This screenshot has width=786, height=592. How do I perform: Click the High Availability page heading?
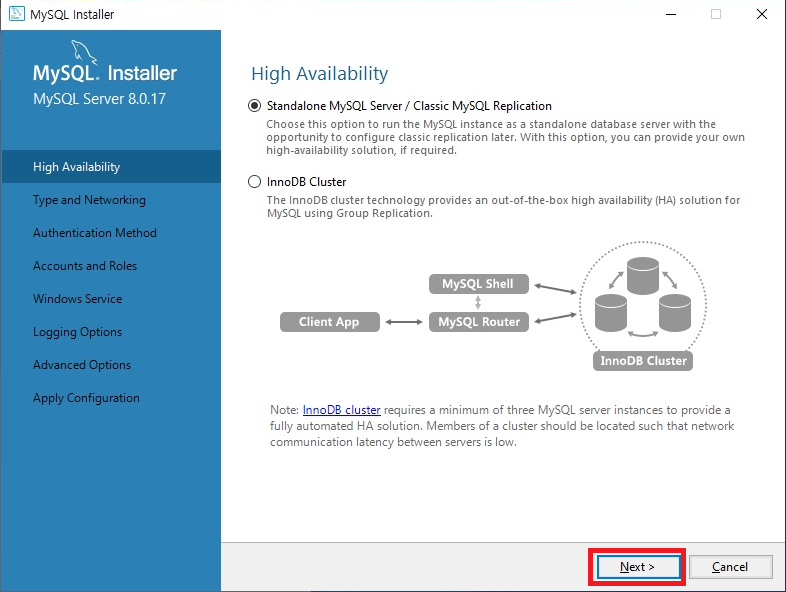coord(320,74)
